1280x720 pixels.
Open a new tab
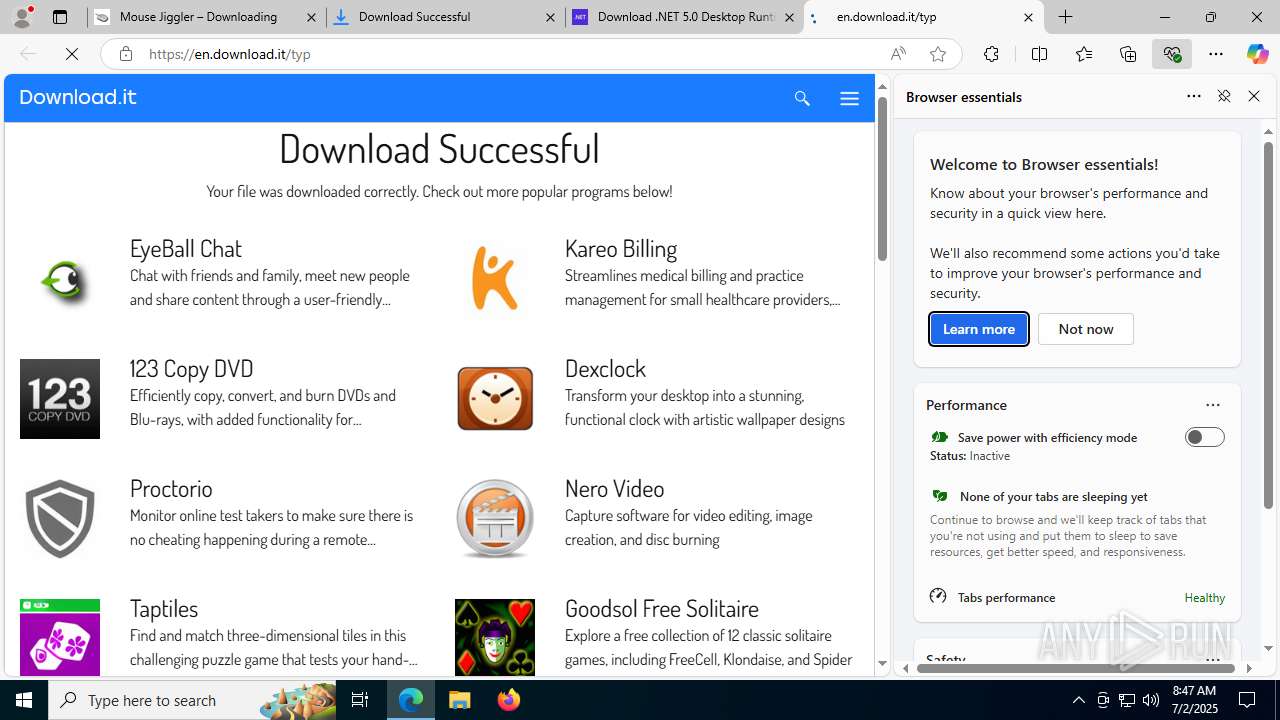tap(1066, 17)
